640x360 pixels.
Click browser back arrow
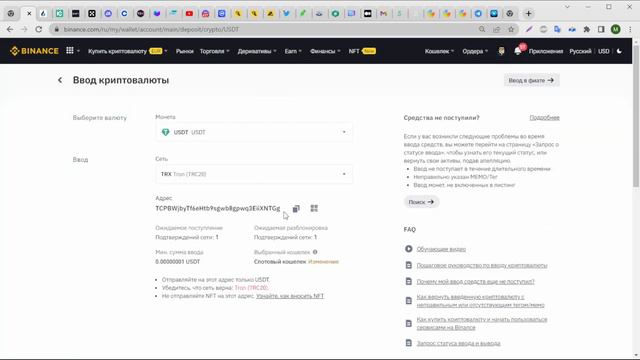(x=10, y=29)
